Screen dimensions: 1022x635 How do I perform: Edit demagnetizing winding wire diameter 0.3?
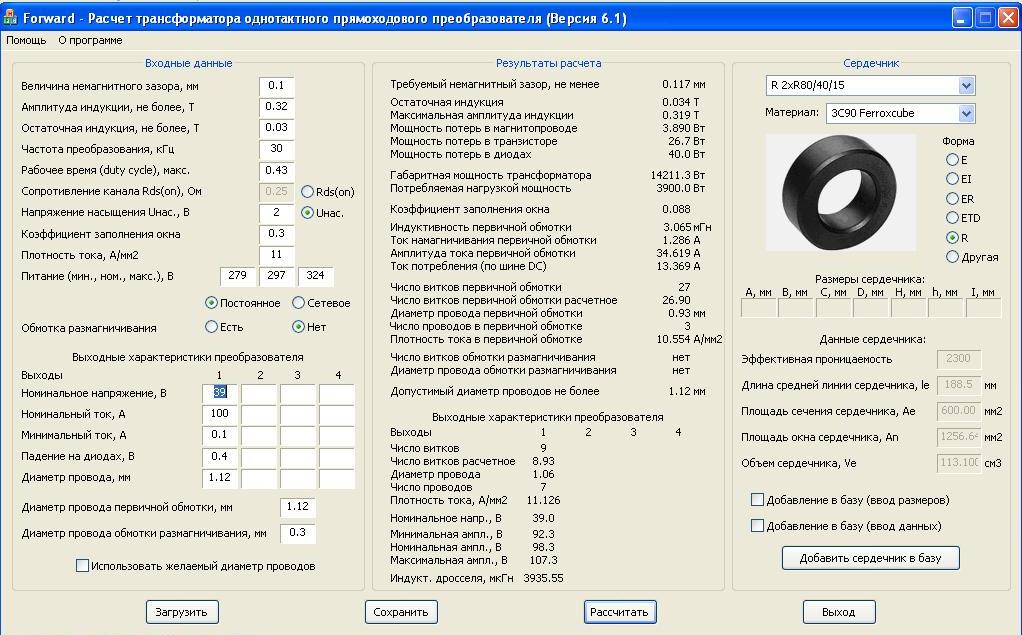pos(298,533)
